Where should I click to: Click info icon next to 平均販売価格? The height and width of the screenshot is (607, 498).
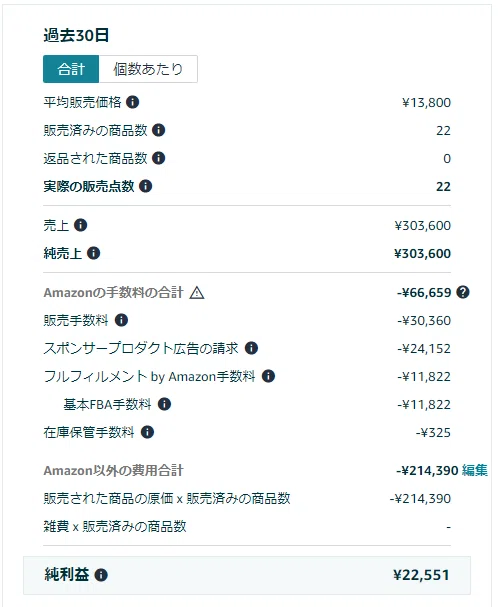pos(133,102)
